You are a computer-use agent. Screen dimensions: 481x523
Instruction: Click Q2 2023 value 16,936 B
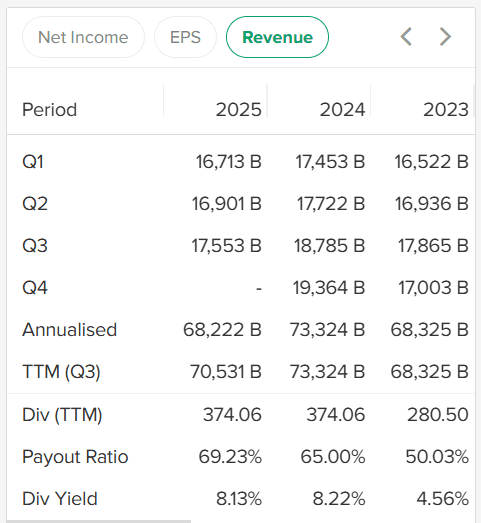tap(432, 204)
